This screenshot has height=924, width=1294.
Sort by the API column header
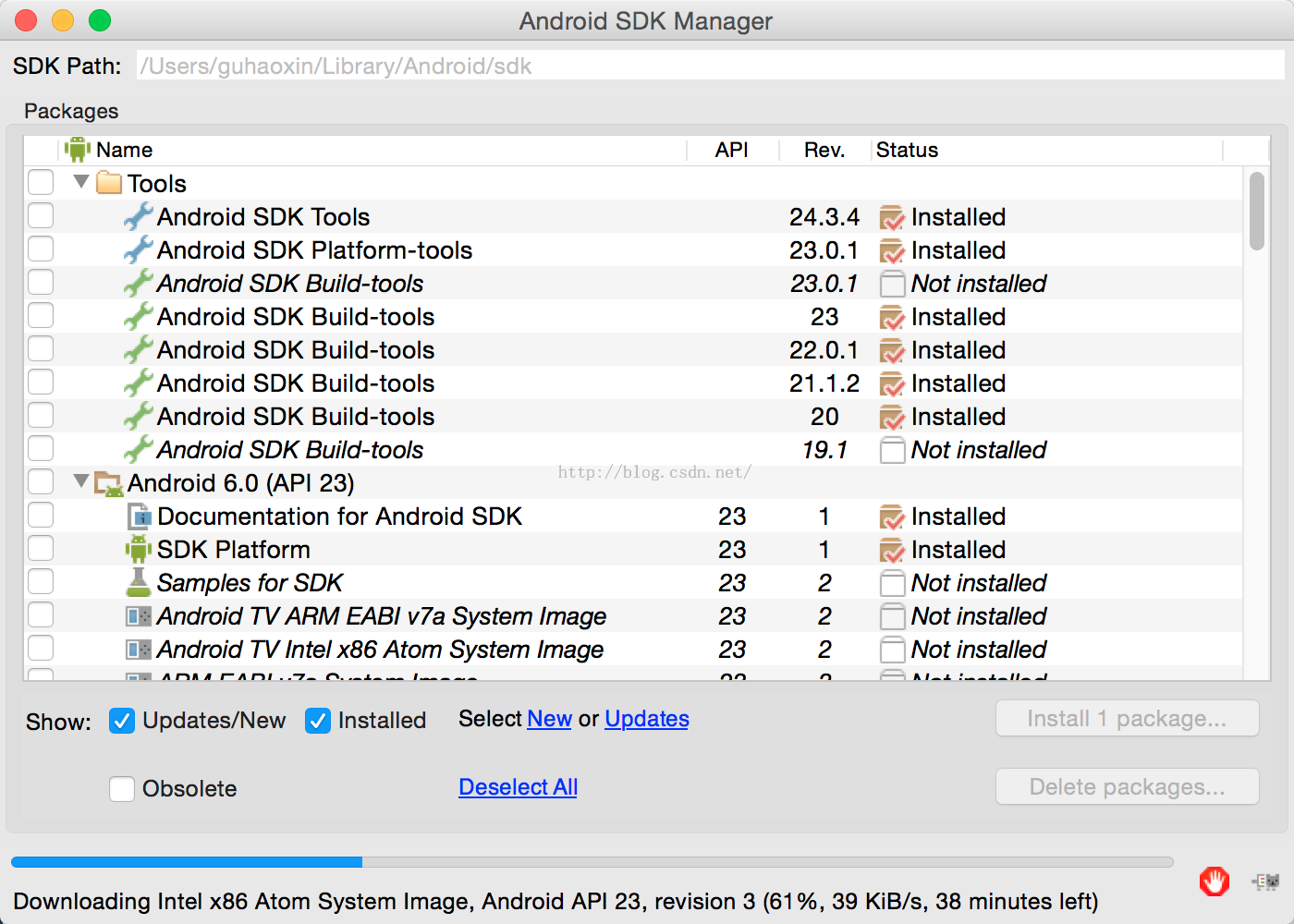click(731, 150)
